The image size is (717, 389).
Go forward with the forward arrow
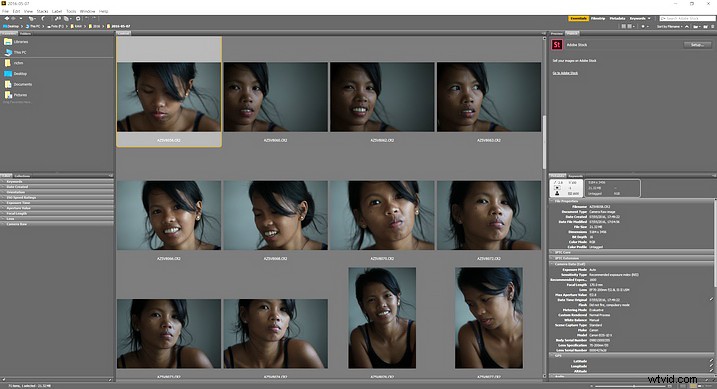(x=13, y=18)
